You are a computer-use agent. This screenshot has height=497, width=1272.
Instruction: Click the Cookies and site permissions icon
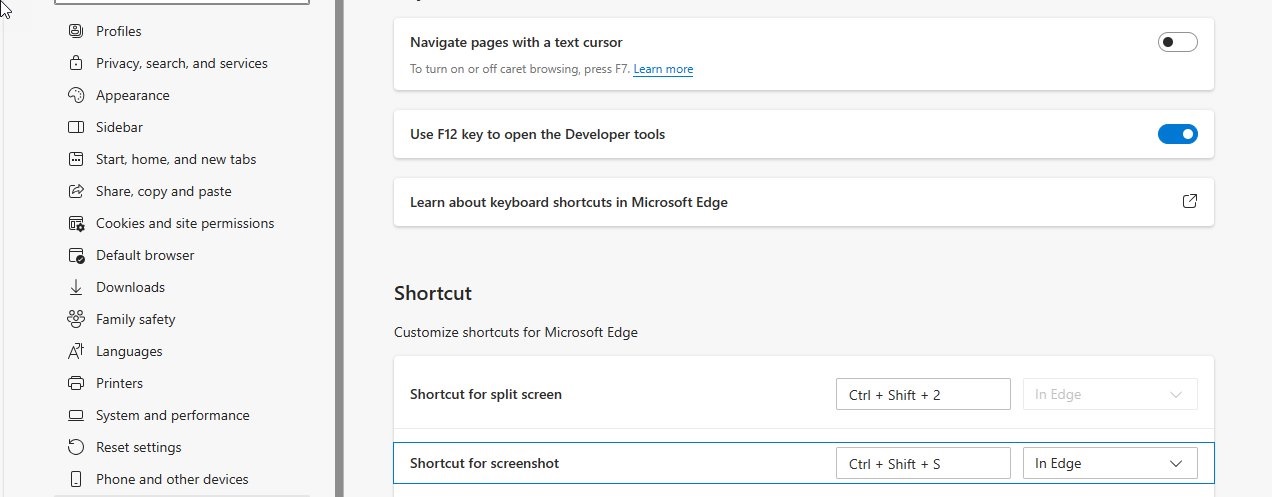[75, 223]
